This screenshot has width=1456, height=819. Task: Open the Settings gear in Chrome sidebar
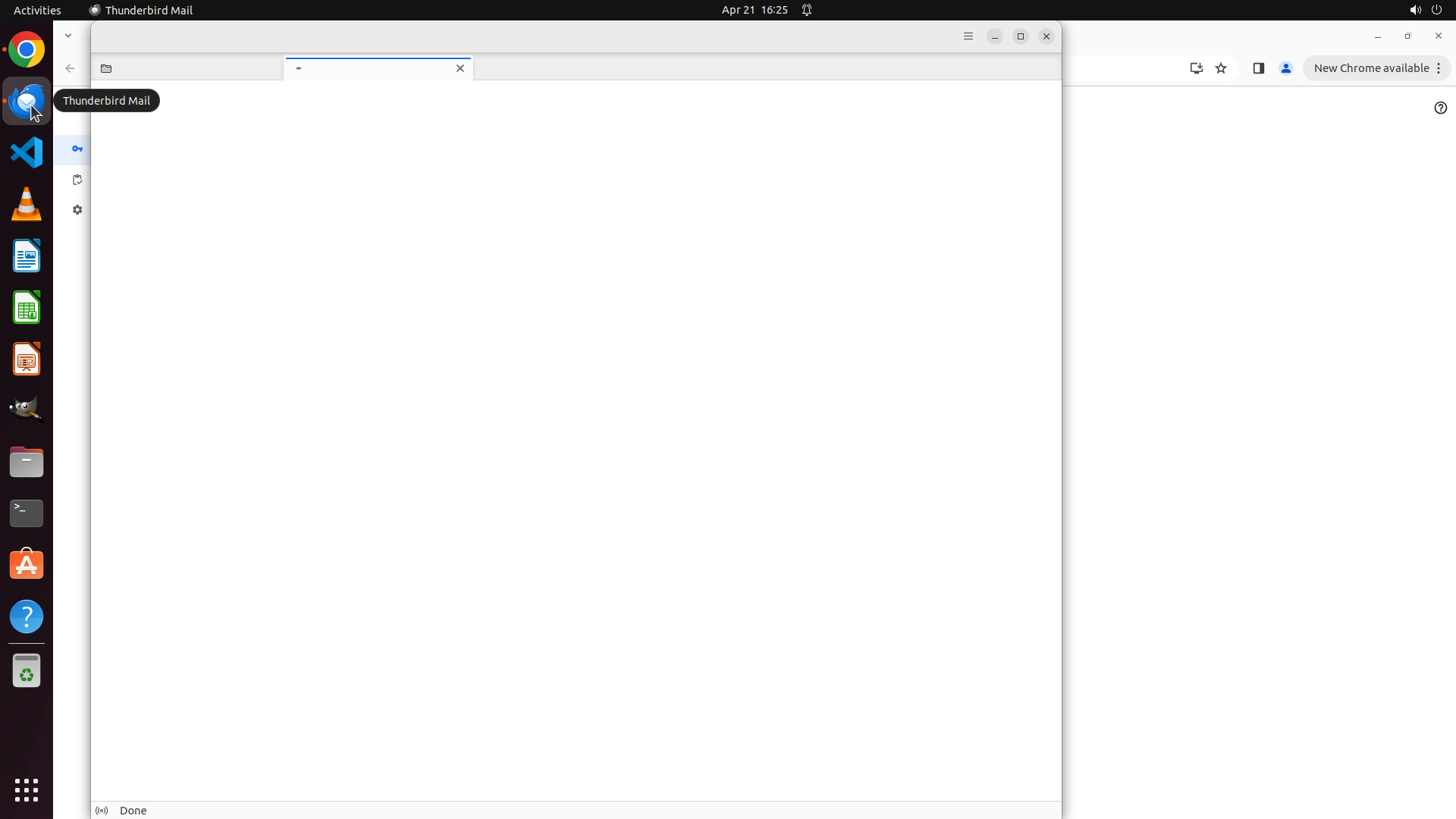point(77,210)
